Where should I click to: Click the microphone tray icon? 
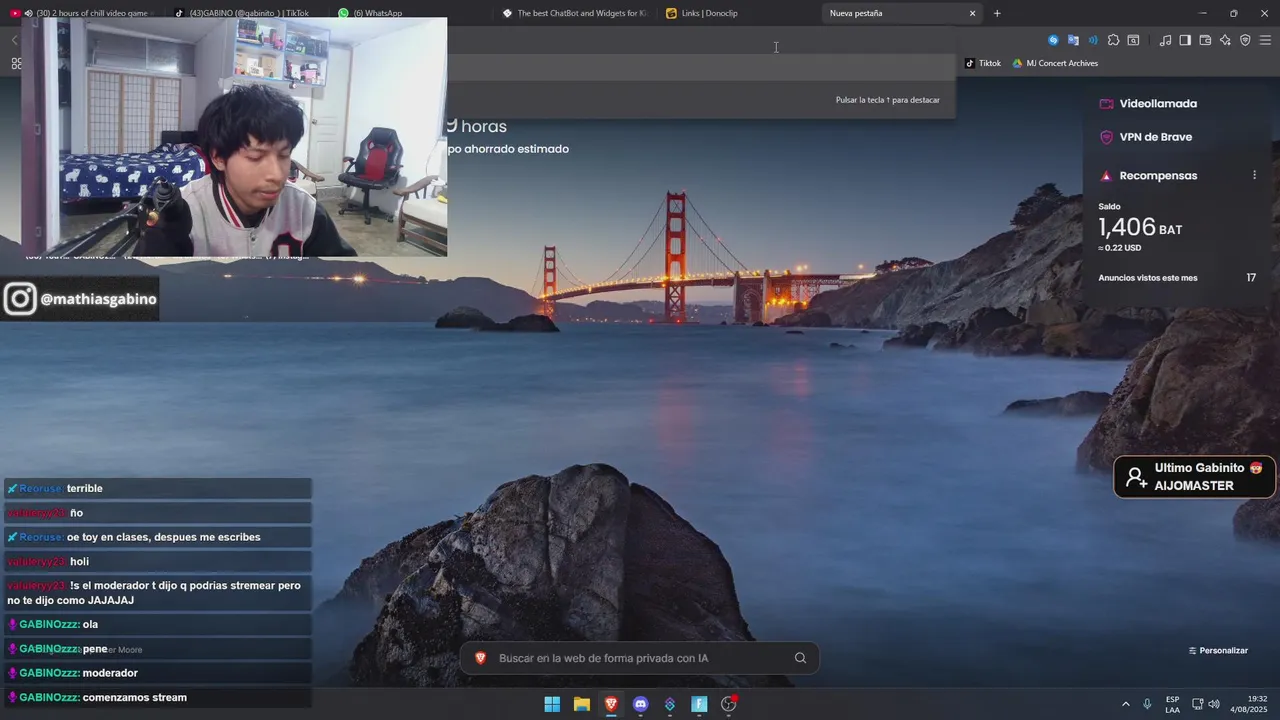[x=1147, y=704]
